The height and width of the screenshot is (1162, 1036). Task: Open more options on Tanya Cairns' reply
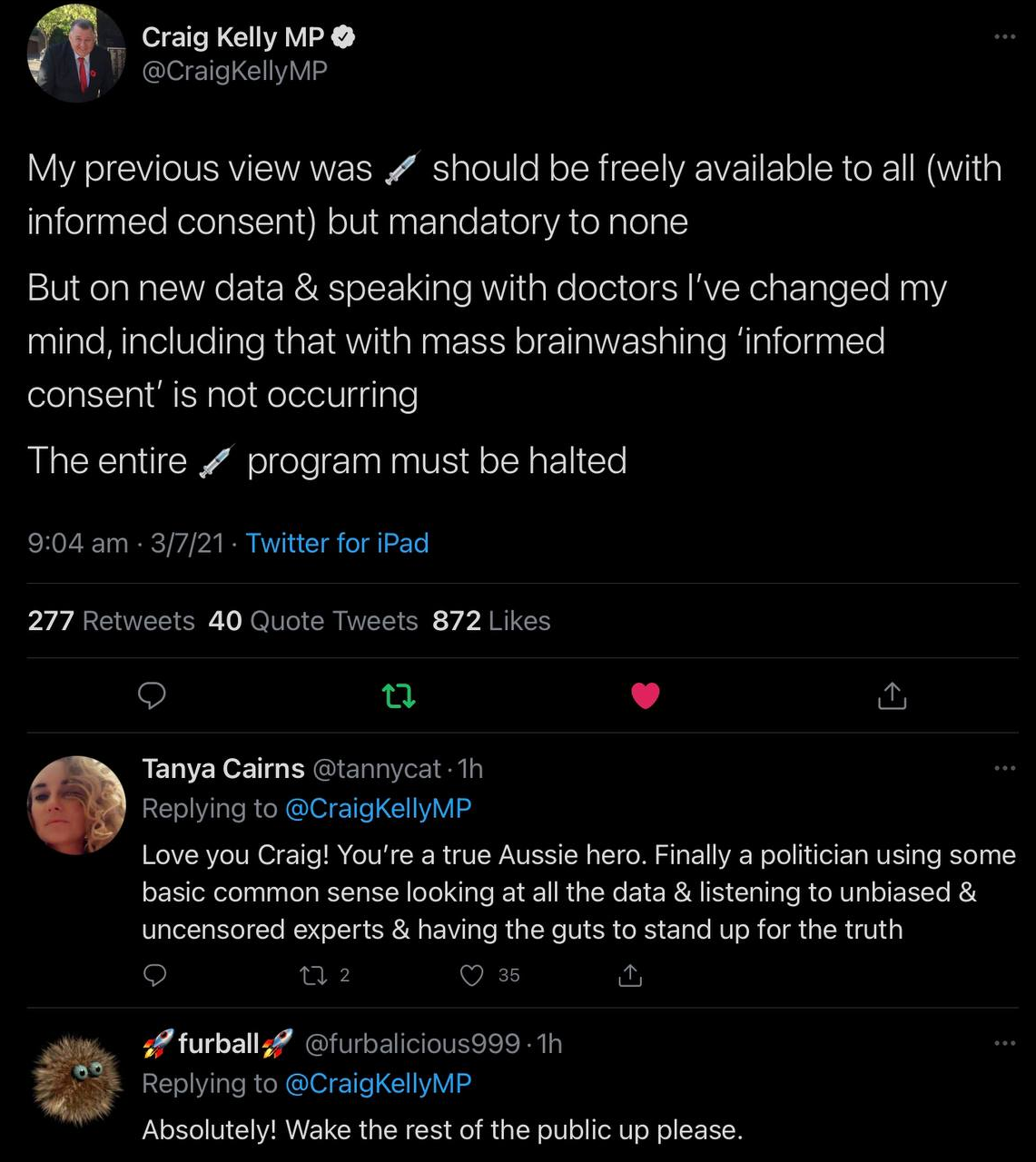[1004, 769]
